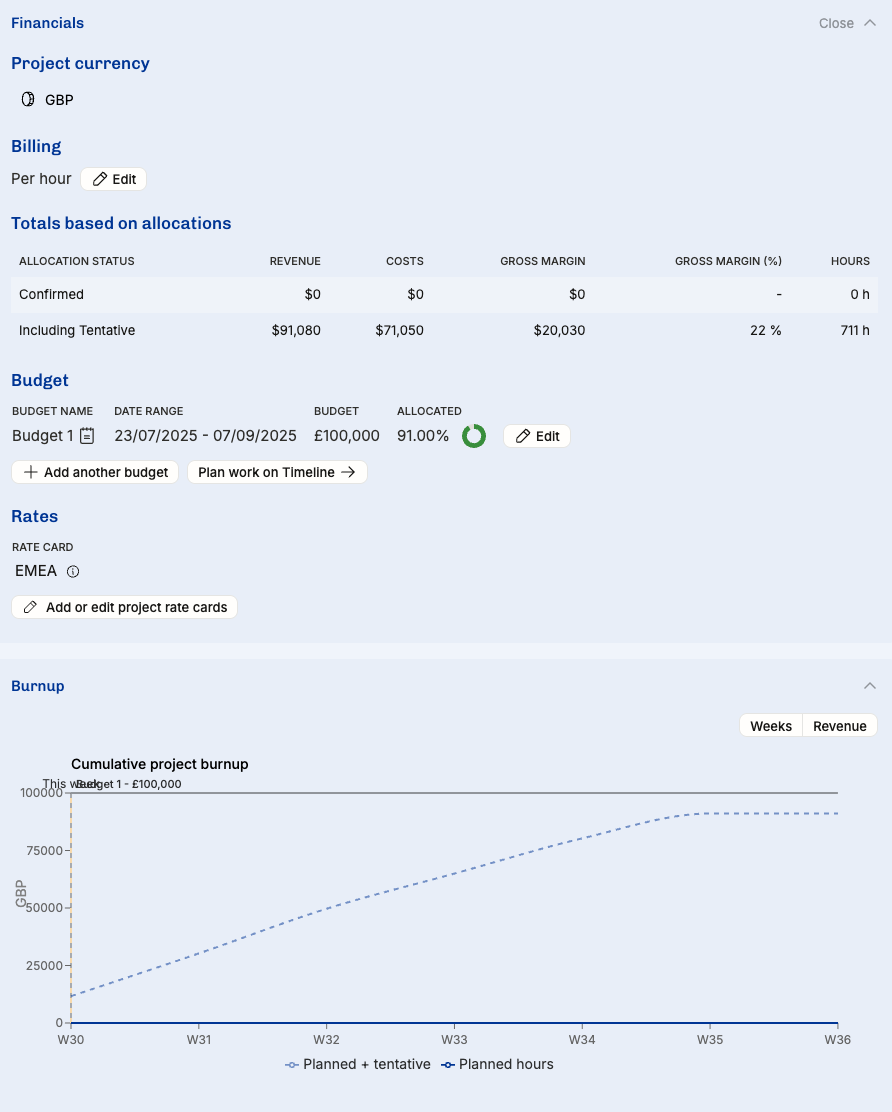The width and height of the screenshot is (892, 1112).
Task: Click the Budget 1 name
Action: tap(42, 436)
